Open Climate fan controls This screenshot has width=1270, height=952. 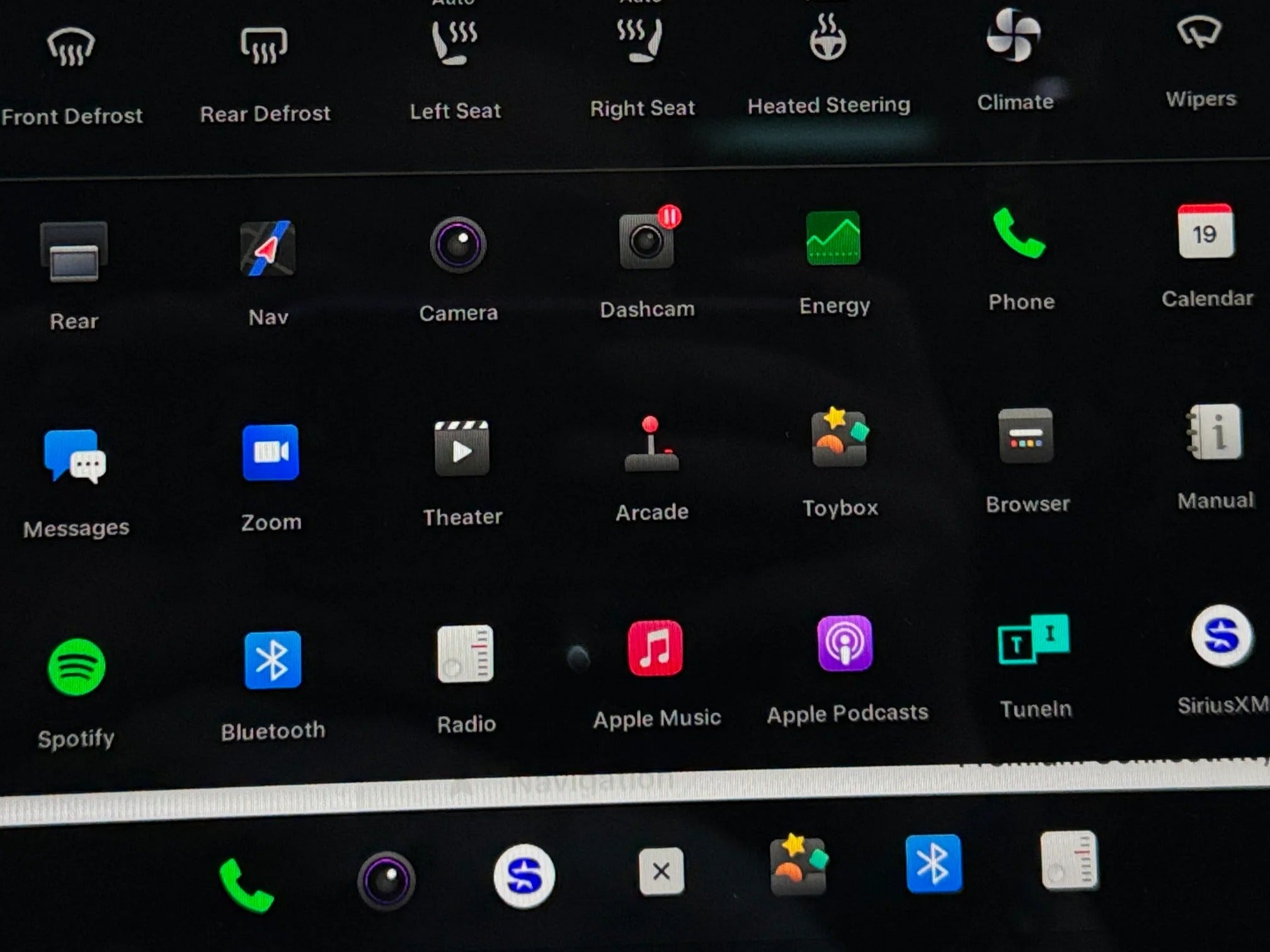[1013, 35]
